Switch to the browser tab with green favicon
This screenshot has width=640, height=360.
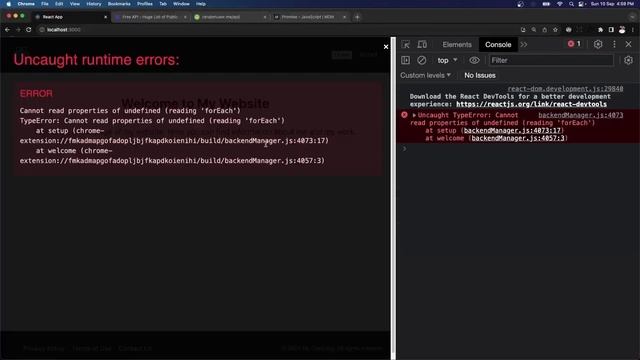tap(229, 17)
